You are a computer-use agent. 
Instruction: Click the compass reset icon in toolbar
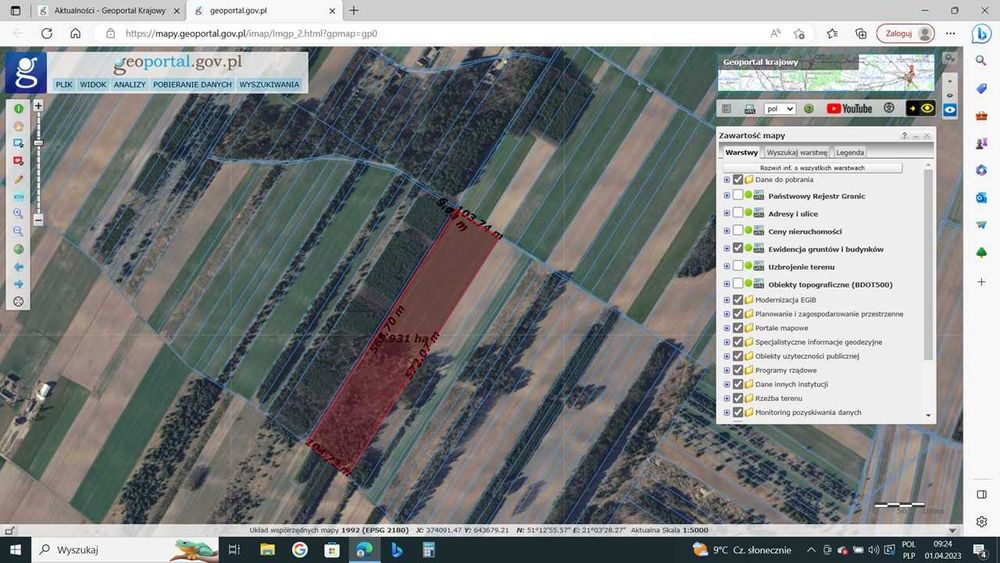[18, 302]
